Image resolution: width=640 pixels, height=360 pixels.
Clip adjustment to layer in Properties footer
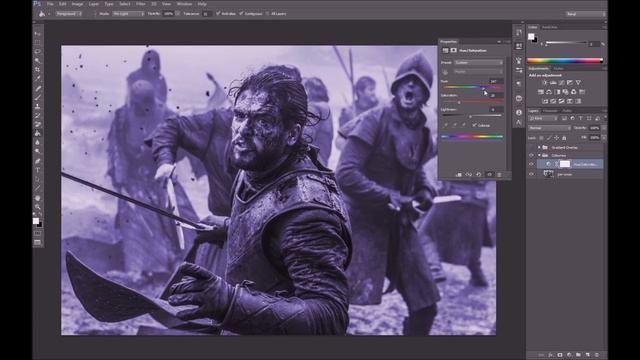(459, 175)
